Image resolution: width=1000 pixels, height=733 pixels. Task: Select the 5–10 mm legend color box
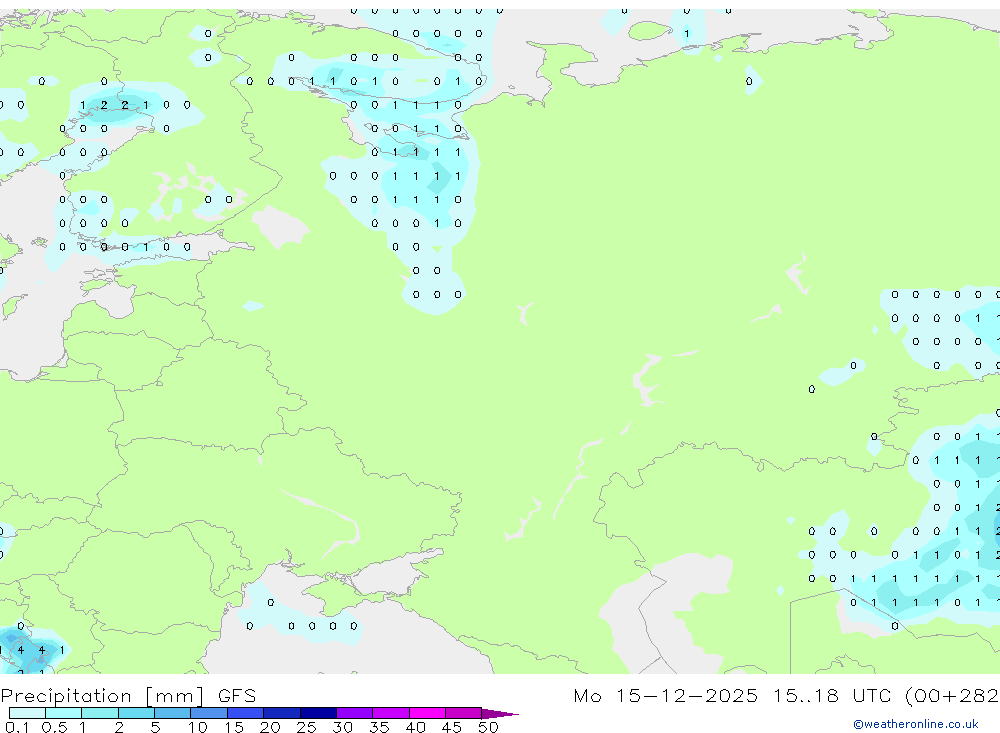pyautogui.click(x=173, y=713)
